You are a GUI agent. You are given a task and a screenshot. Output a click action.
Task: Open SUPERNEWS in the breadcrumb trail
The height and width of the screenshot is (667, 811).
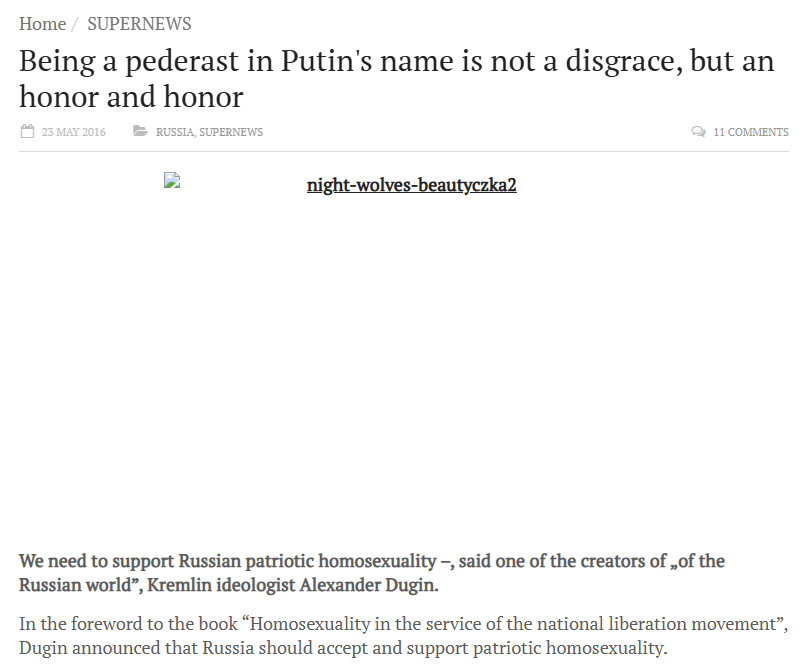(139, 24)
